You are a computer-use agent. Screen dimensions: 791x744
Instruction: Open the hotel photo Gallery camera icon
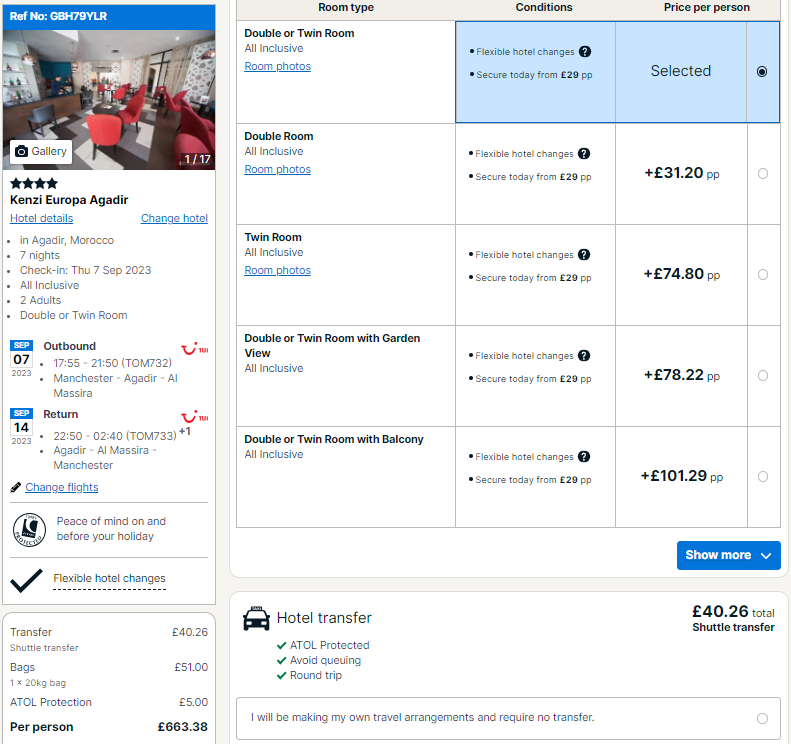(x=21, y=151)
